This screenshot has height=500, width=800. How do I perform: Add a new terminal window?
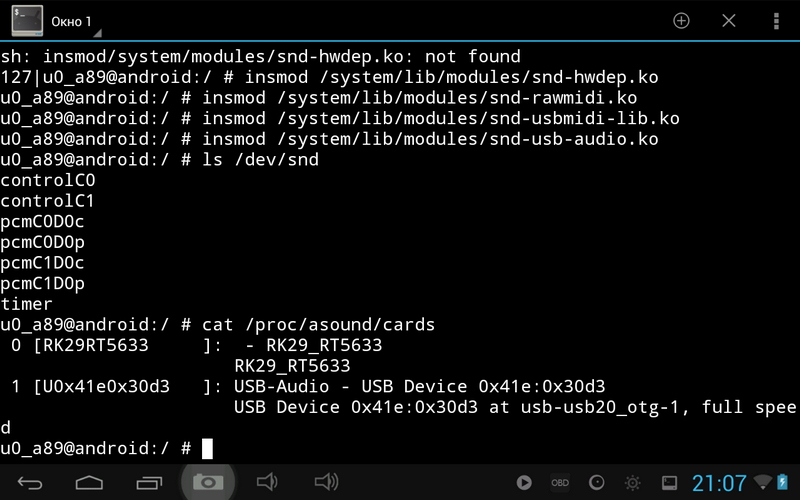click(681, 20)
